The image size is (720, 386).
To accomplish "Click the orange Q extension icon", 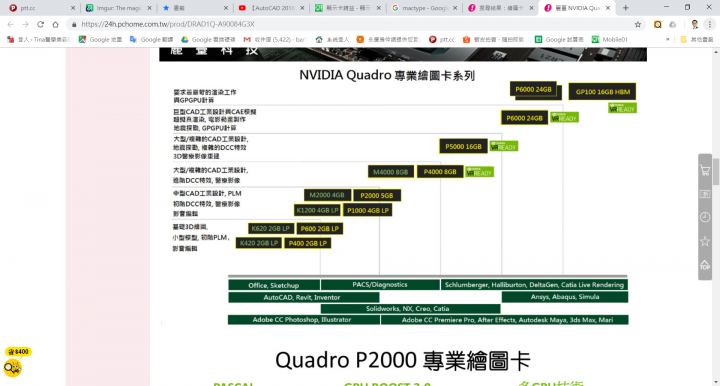I will point(658,24).
